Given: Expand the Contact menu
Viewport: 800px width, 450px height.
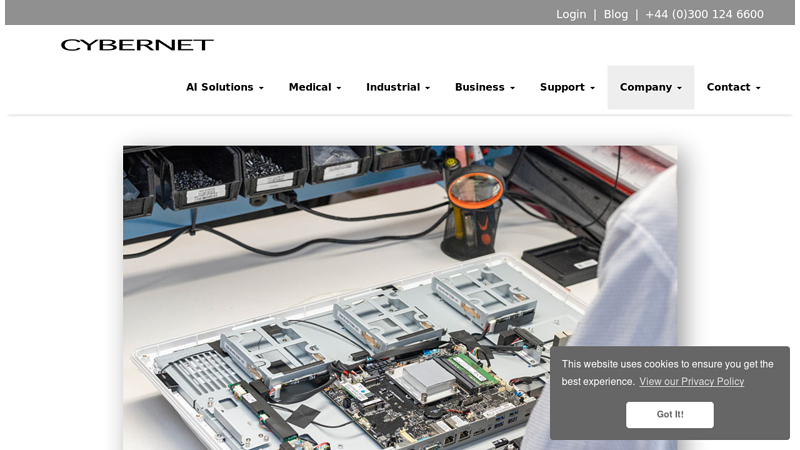Looking at the screenshot, I should [733, 87].
